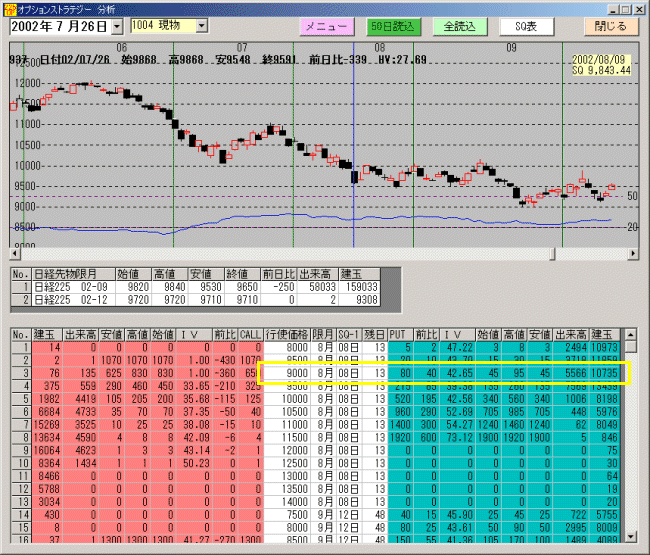The image size is (650, 555).
Task: Click scroll down arrow of options table
Action: click(631, 537)
